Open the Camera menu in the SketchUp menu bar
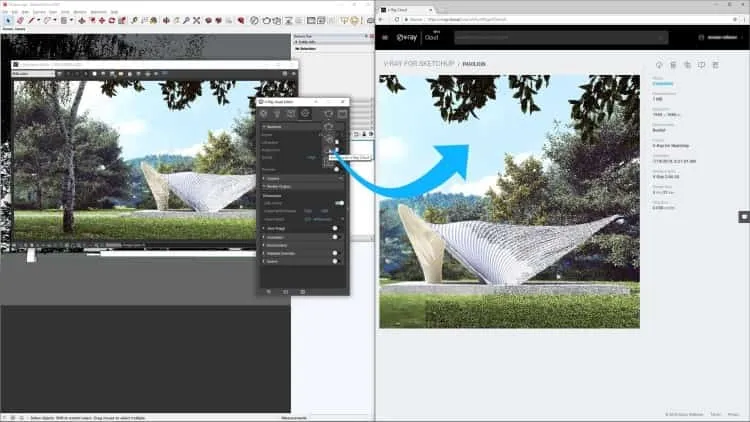The image size is (750, 422). point(39,11)
